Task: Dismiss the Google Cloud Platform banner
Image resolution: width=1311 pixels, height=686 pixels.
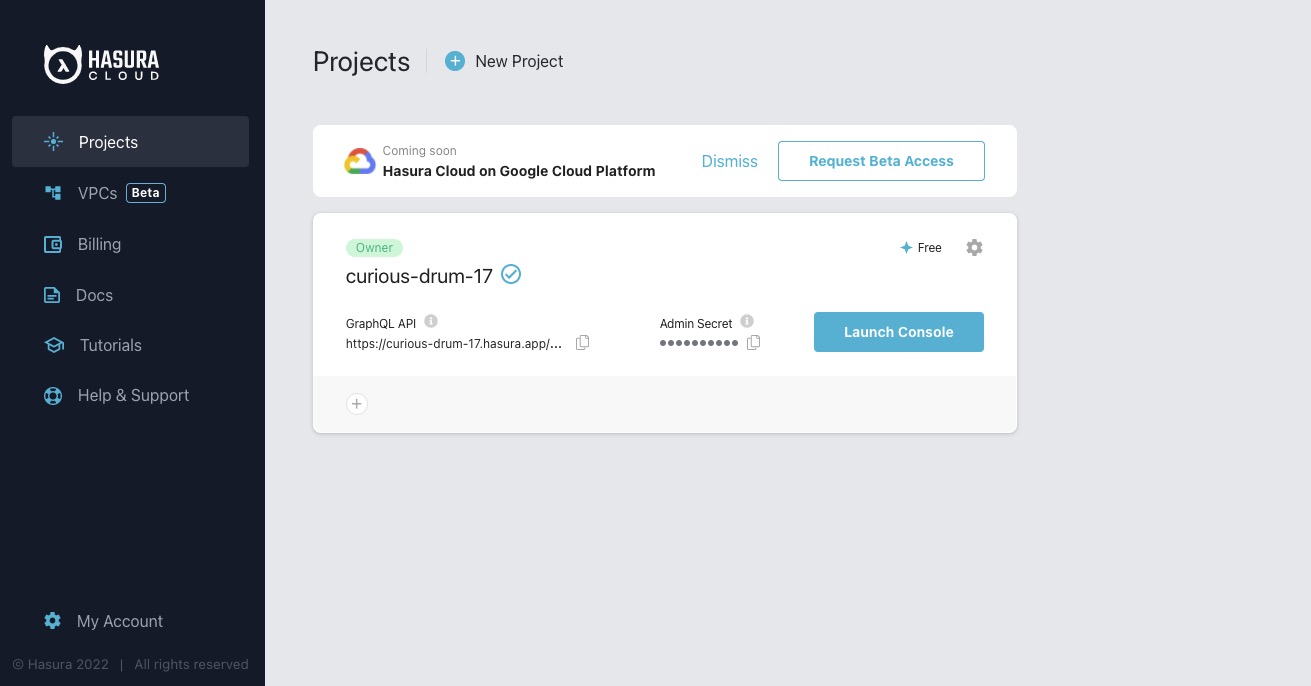Action: (729, 161)
